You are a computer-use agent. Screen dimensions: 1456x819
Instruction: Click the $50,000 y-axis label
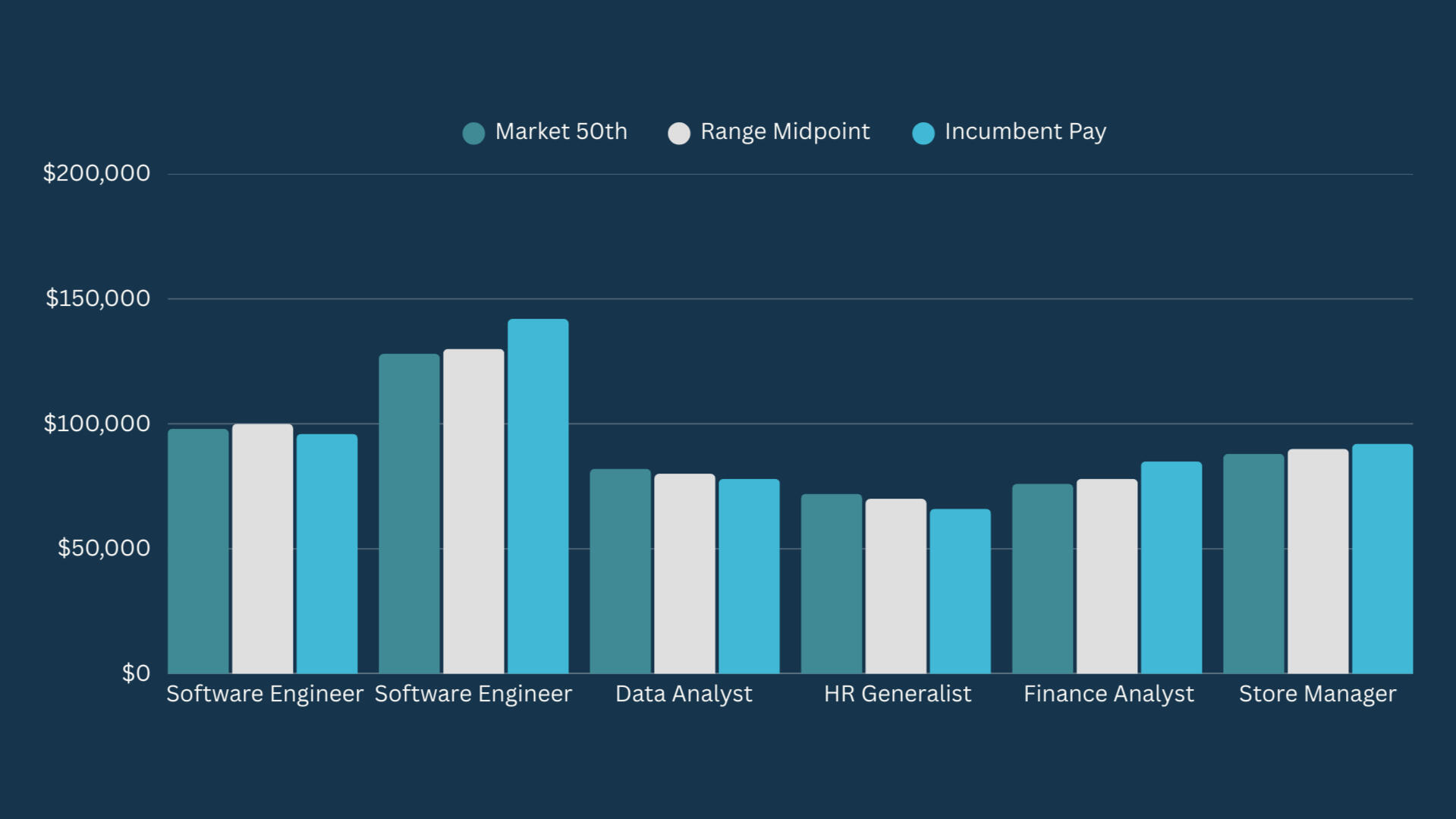(104, 548)
